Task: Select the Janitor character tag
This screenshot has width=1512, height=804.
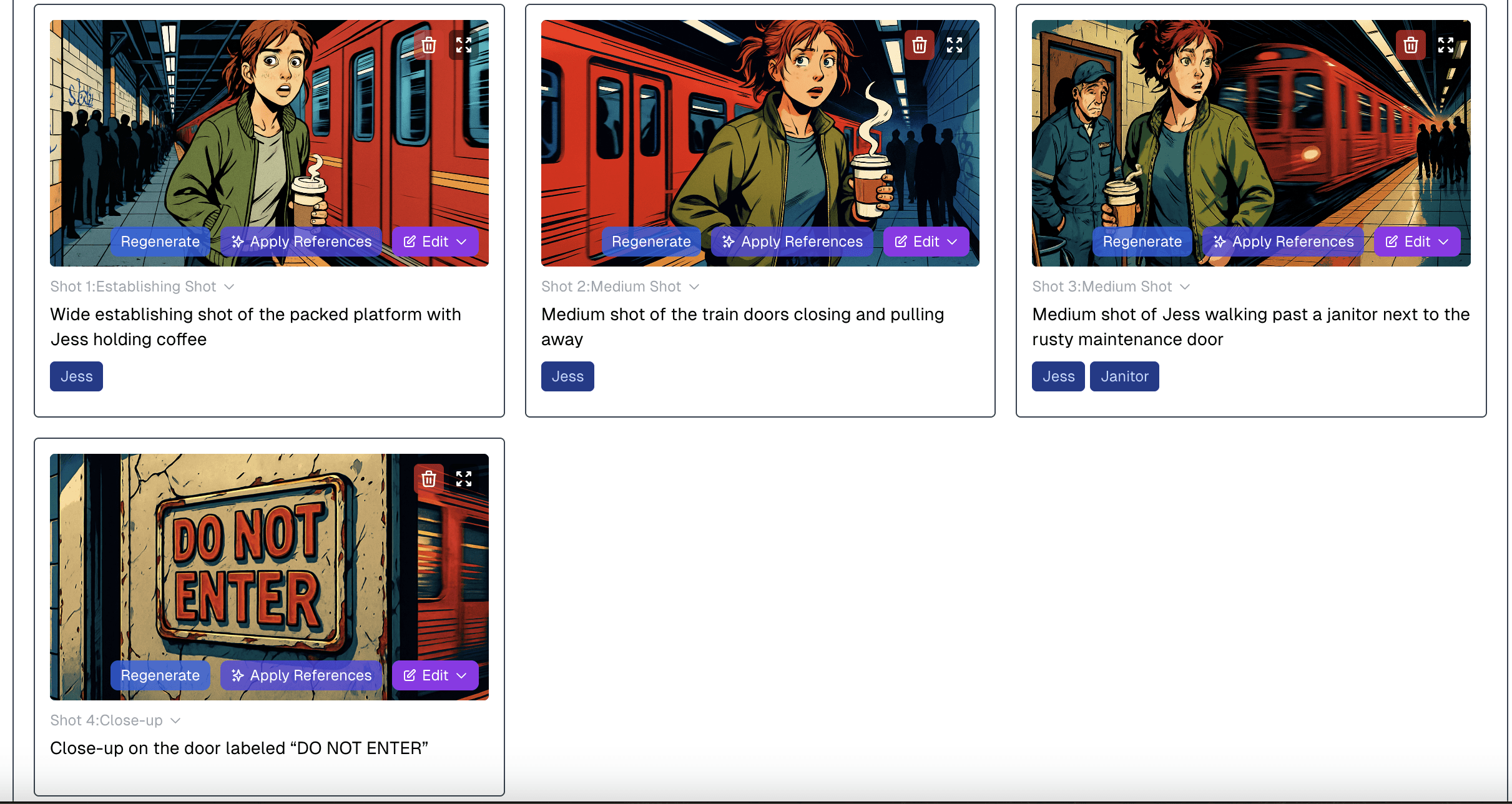Action: 1124,376
